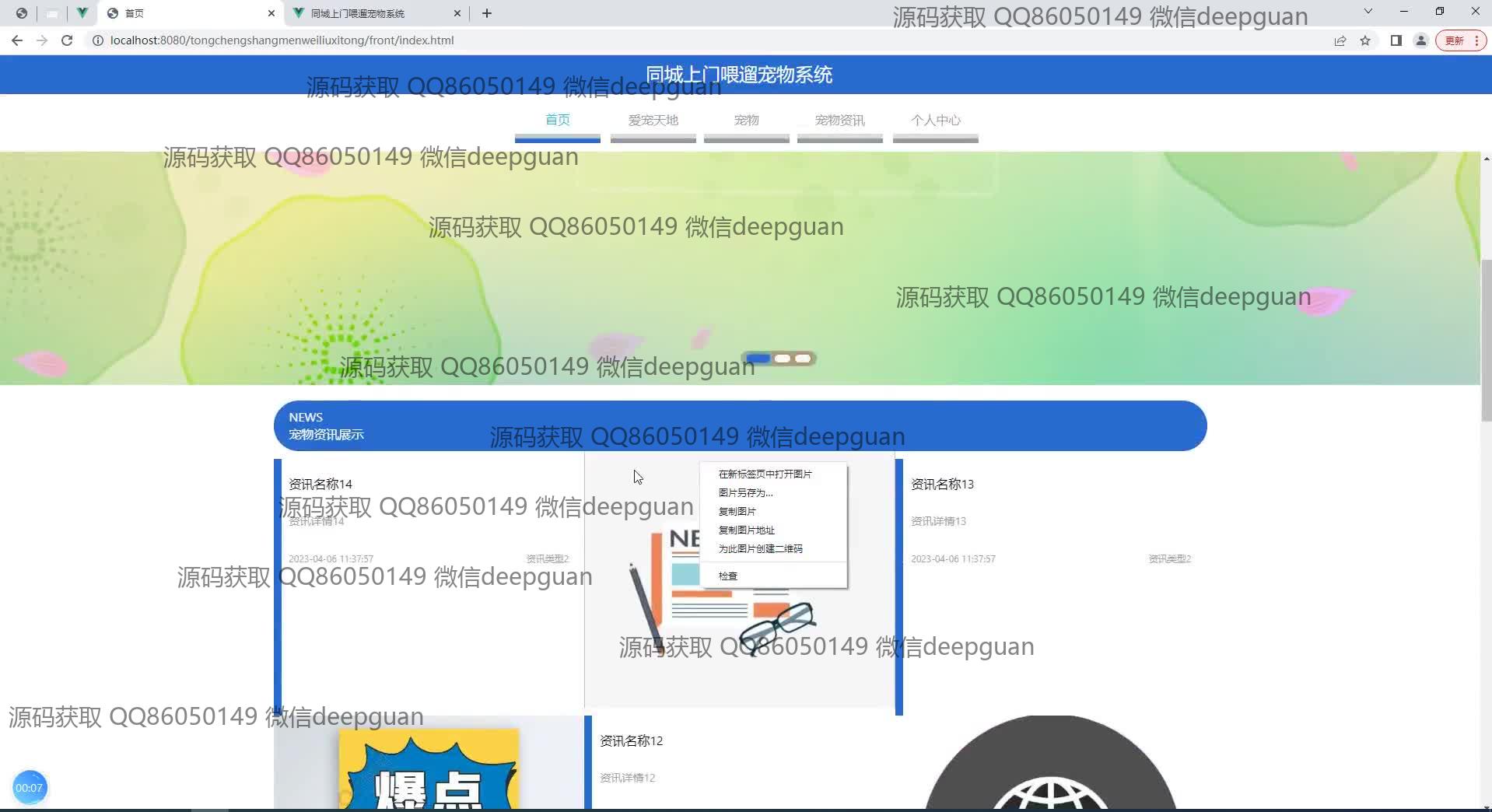Close the 同城上门喂遛宠物系统 browser tab

click(457, 13)
